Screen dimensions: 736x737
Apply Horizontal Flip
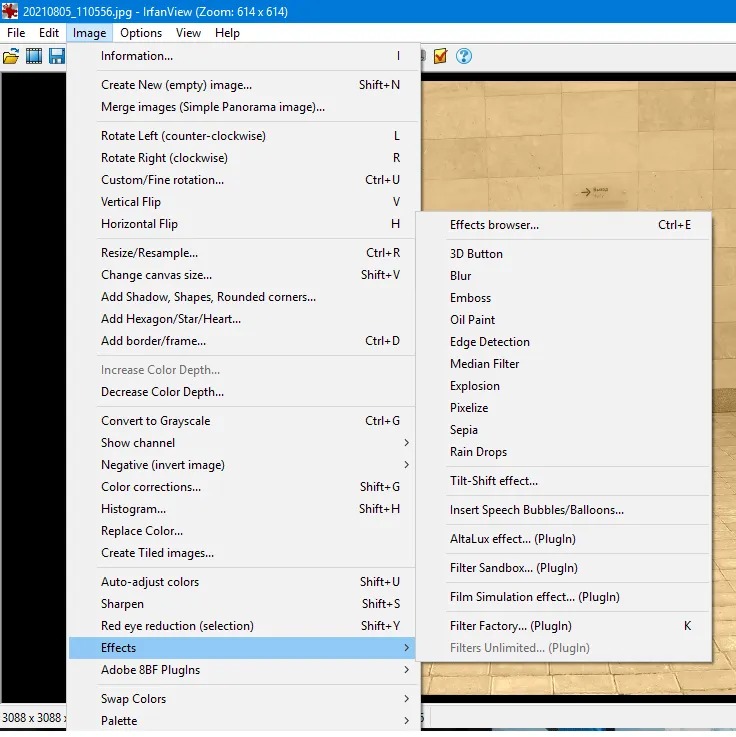point(242,224)
